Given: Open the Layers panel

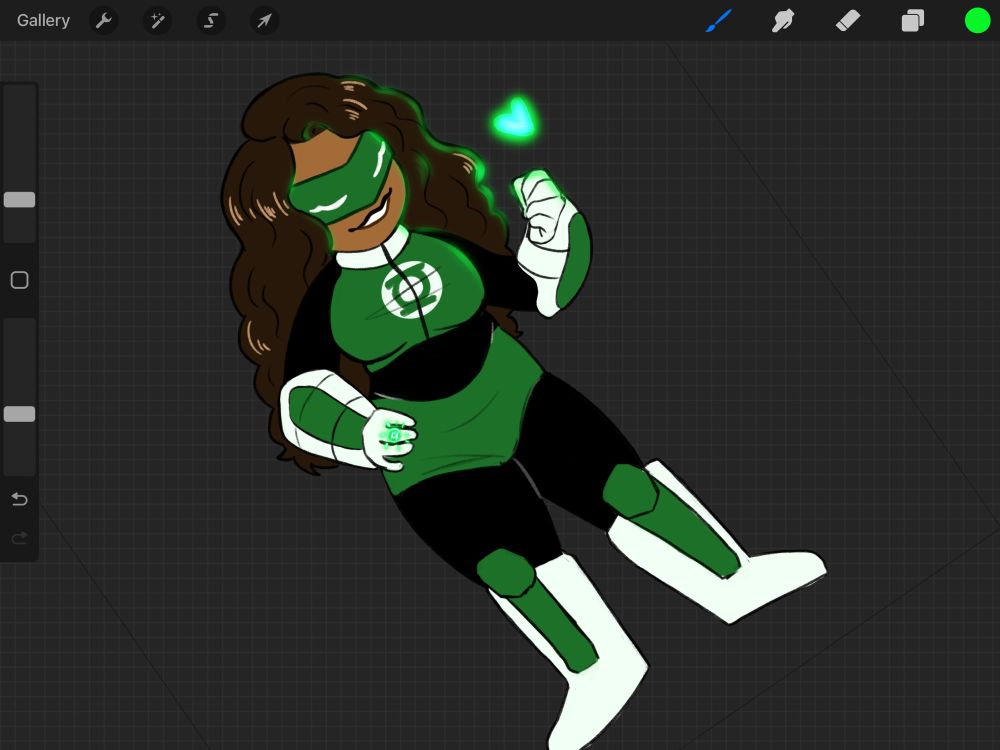Looking at the screenshot, I should tap(913, 20).
